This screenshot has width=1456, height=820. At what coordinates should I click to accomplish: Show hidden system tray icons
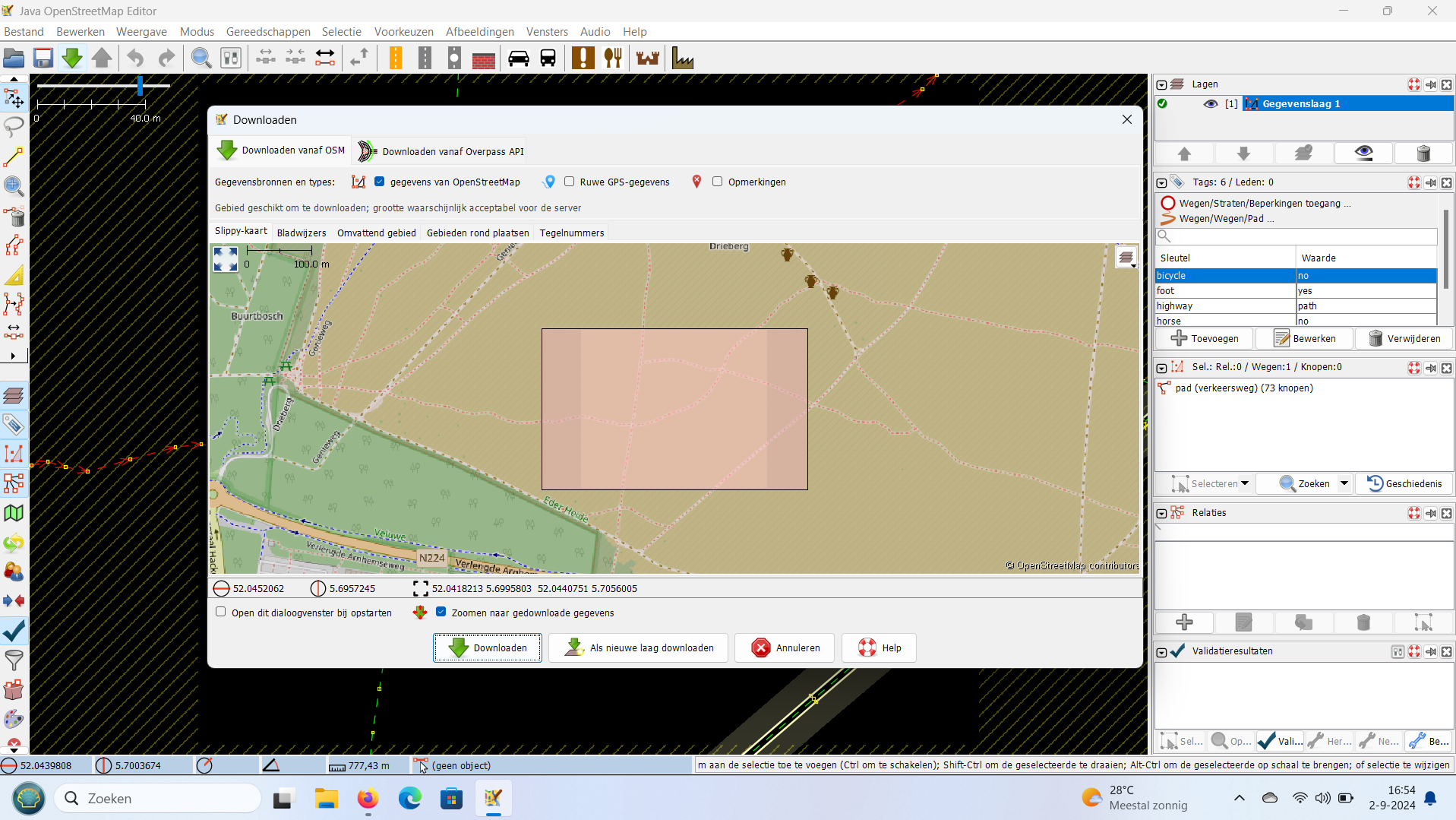1239,798
